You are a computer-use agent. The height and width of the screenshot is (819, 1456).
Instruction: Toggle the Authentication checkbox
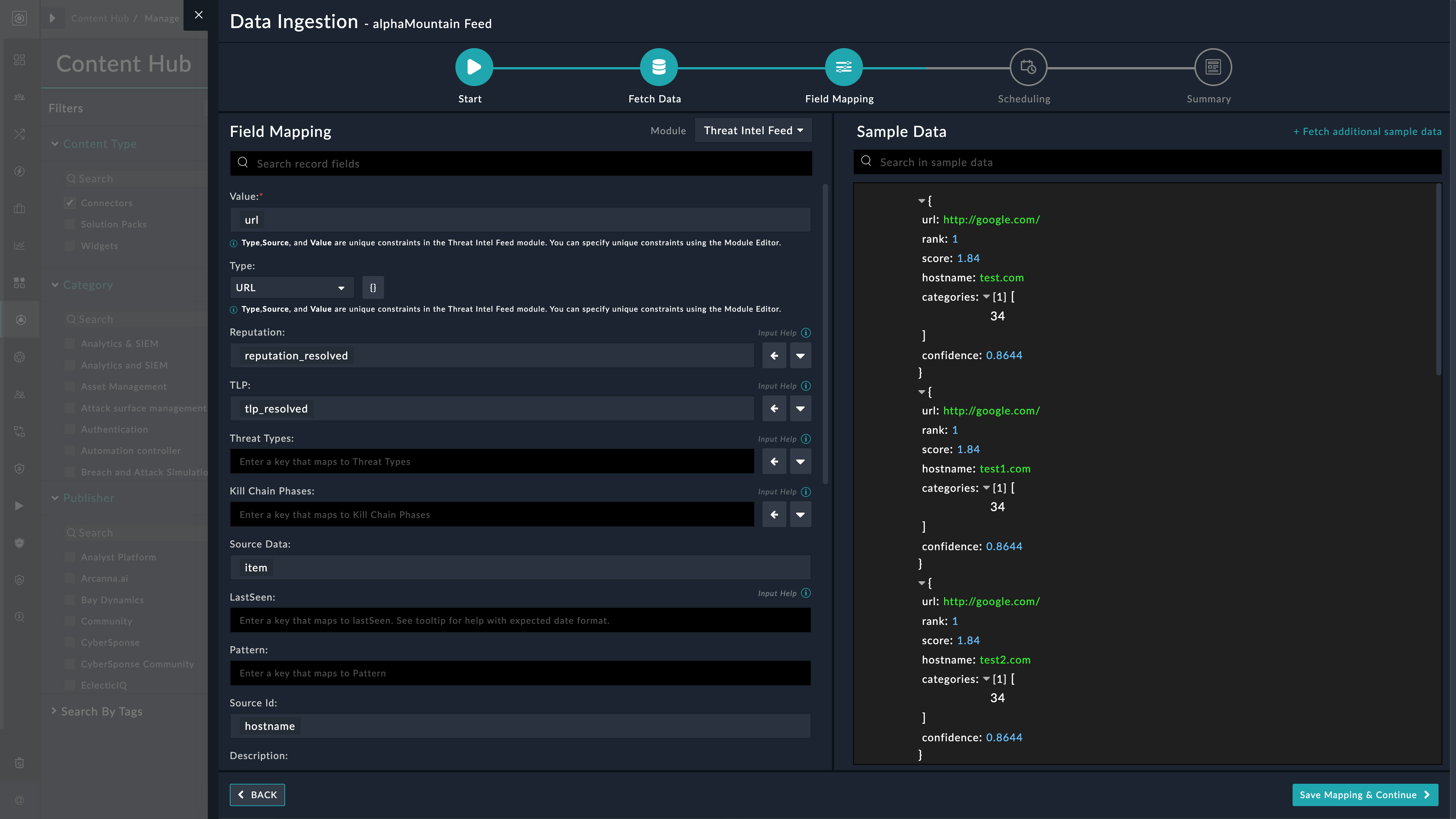(x=69, y=430)
